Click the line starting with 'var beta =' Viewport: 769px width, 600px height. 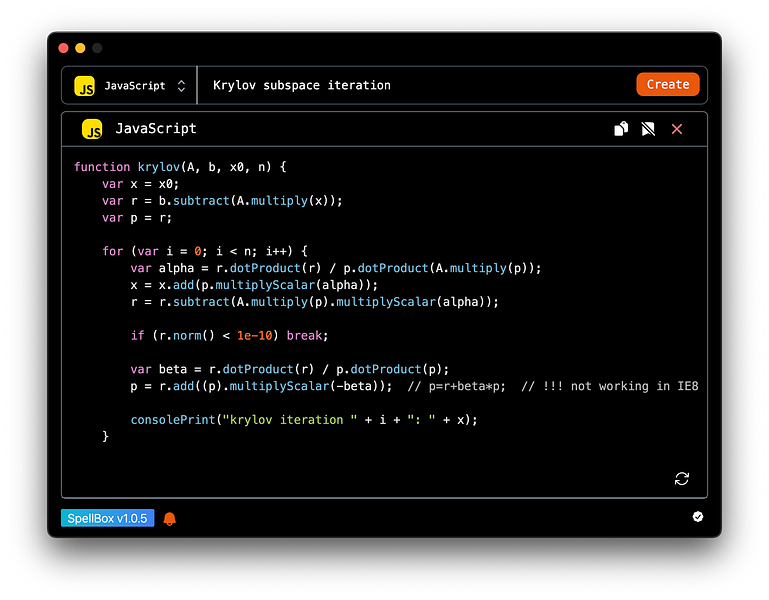tap(289, 369)
